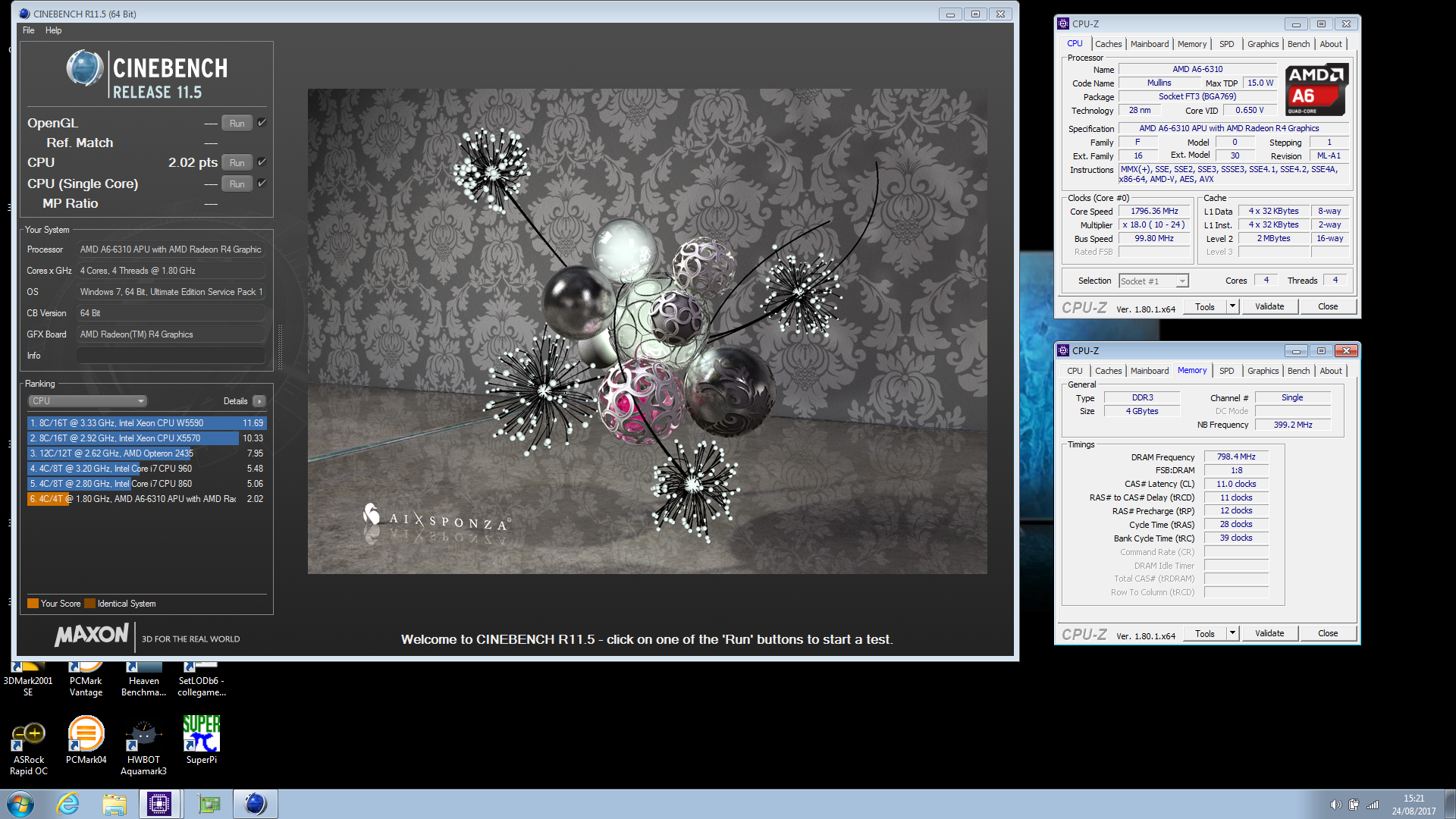Screen dimensions: 1456x819
Task: Select the AMD A6-6310 ranking row
Action: (x=146, y=499)
